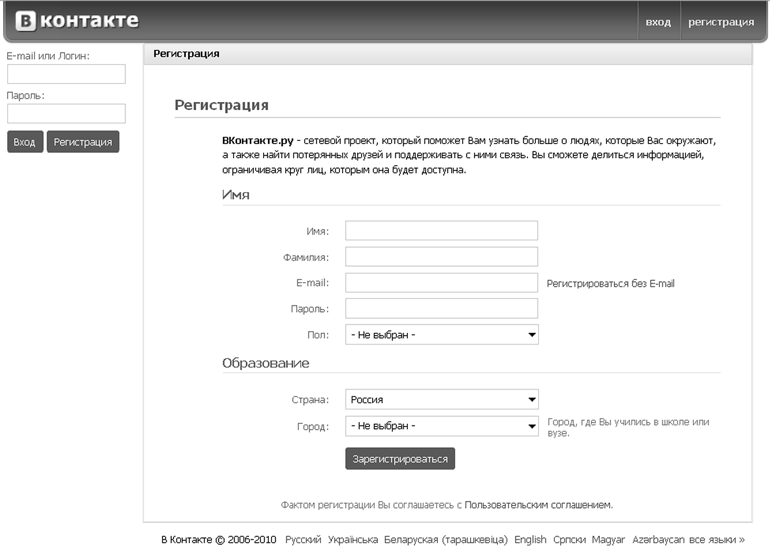Viewport: 770px width, 549px height.
Task: Click the registration form 'Пароль' field
Action: [441, 309]
